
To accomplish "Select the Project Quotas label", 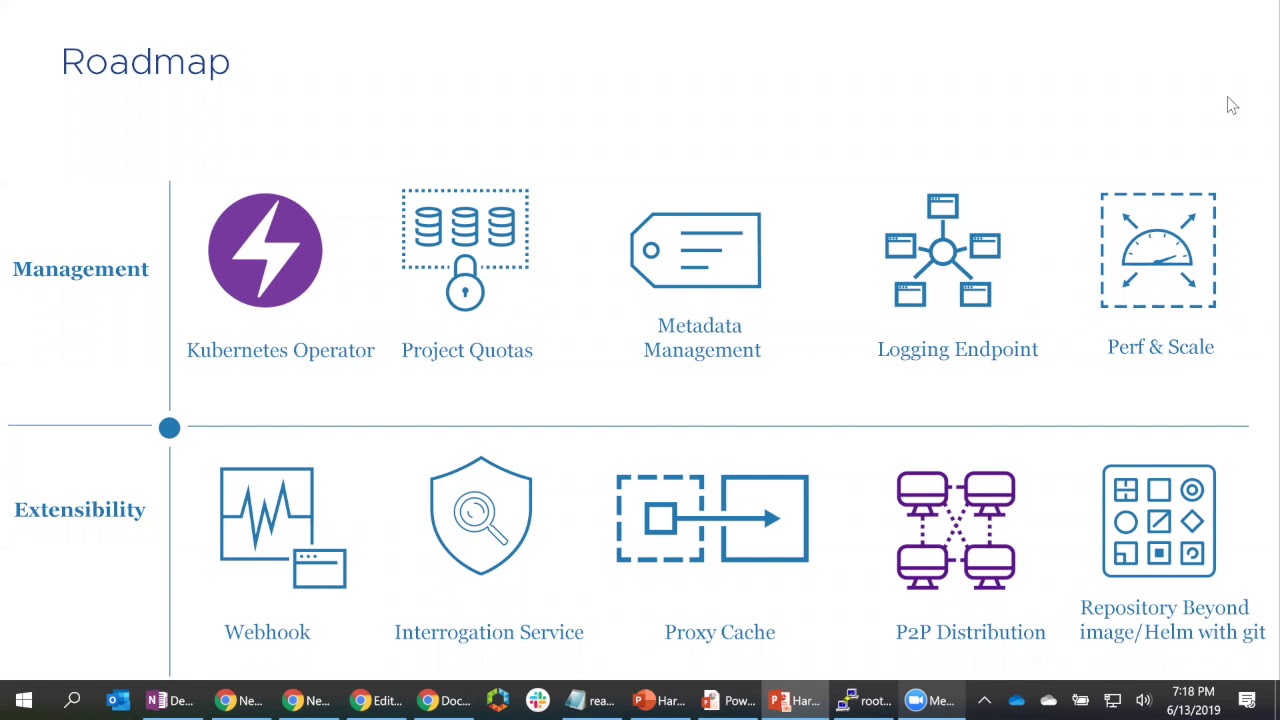I will click(467, 350).
